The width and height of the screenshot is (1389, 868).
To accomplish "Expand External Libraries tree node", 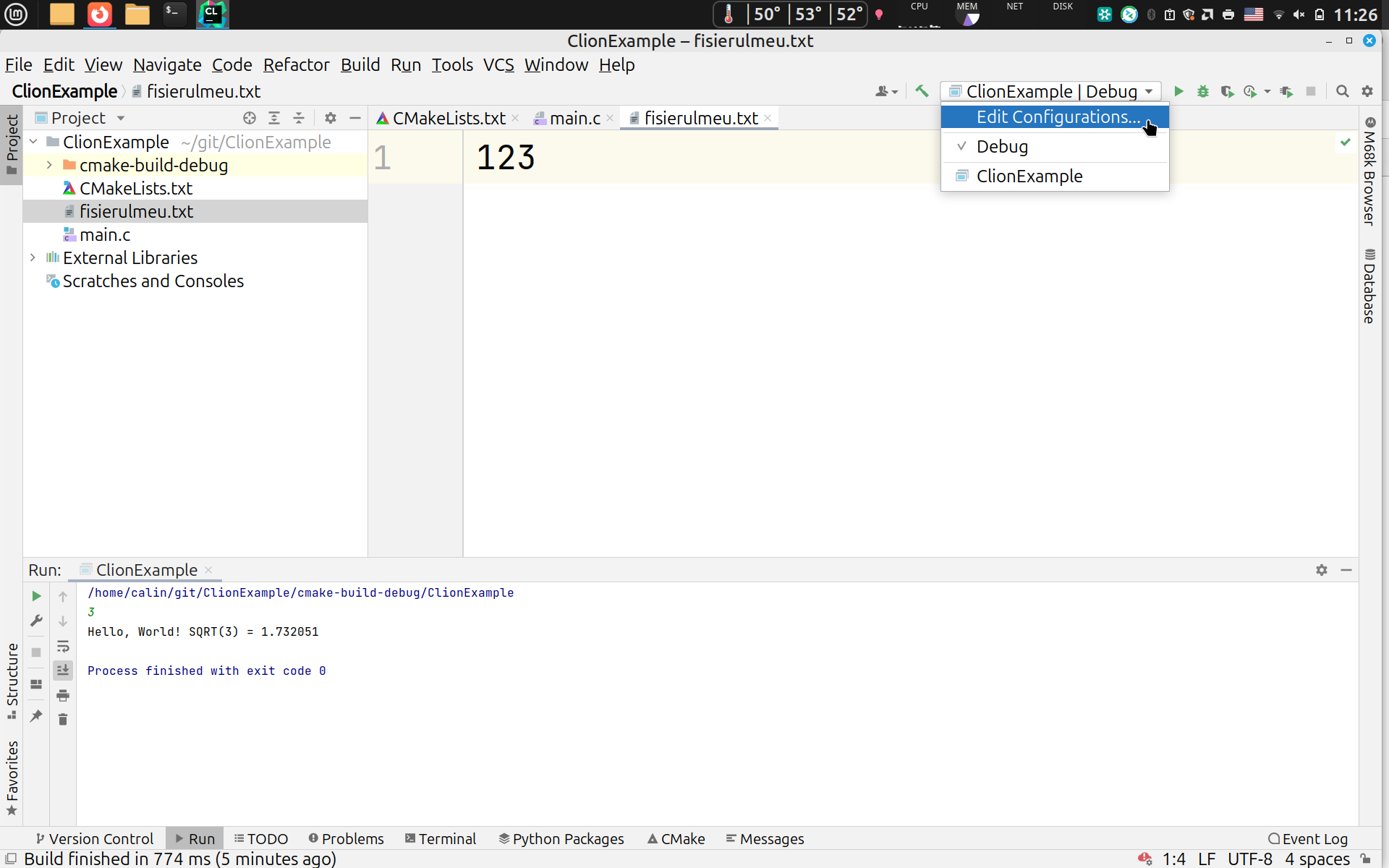I will (x=33, y=258).
